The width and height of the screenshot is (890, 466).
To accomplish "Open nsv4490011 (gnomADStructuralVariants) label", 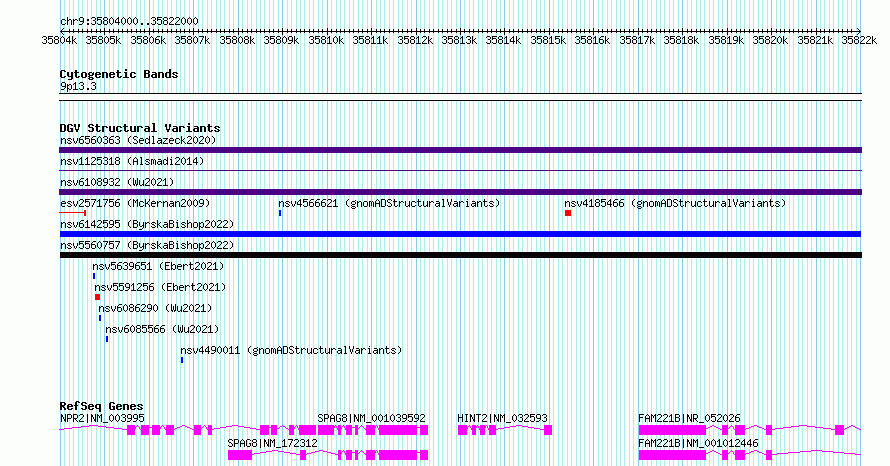I will (x=291, y=350).
